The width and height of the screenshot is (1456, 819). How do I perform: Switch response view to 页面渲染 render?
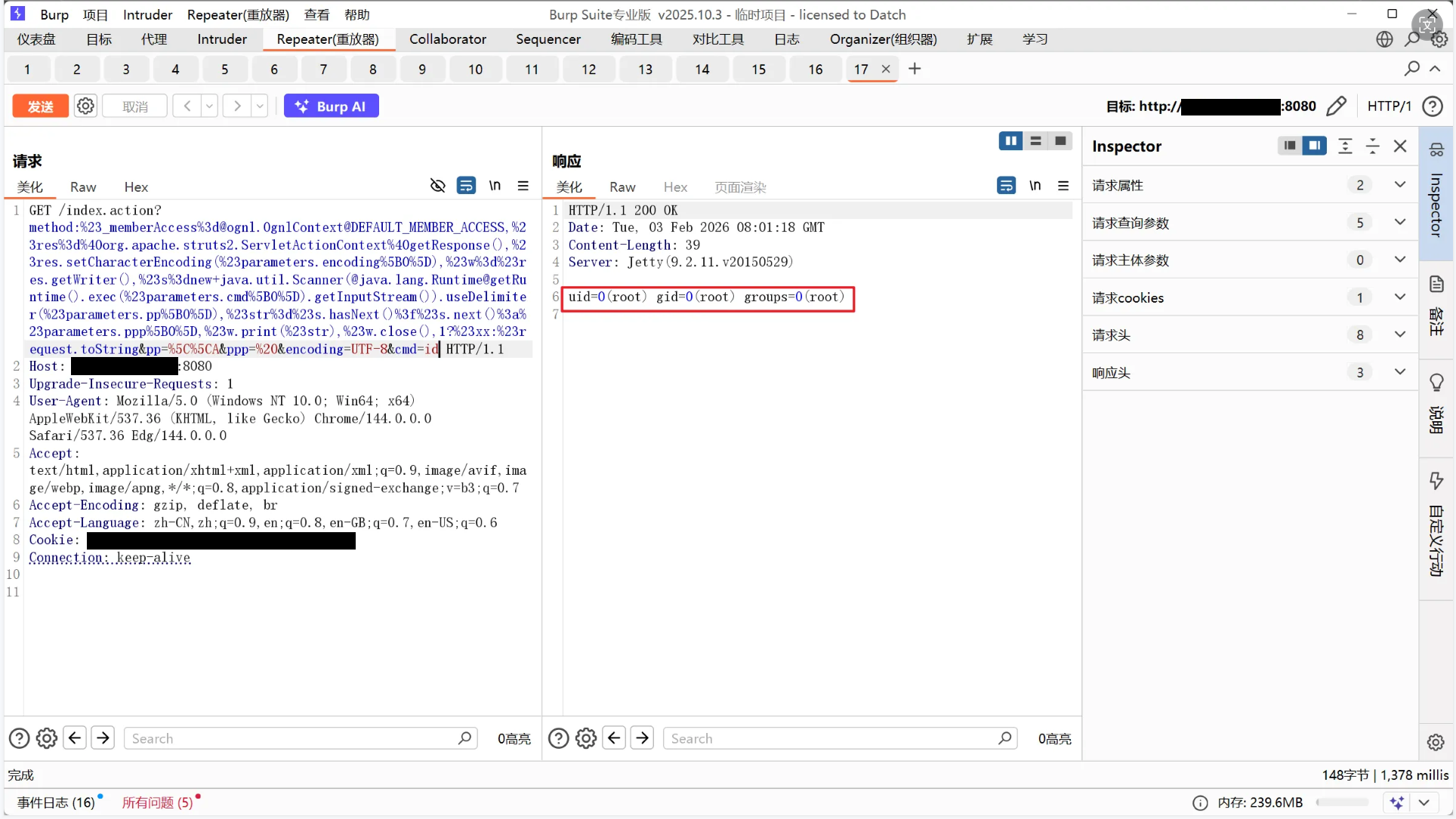click(x=740, y=186)
